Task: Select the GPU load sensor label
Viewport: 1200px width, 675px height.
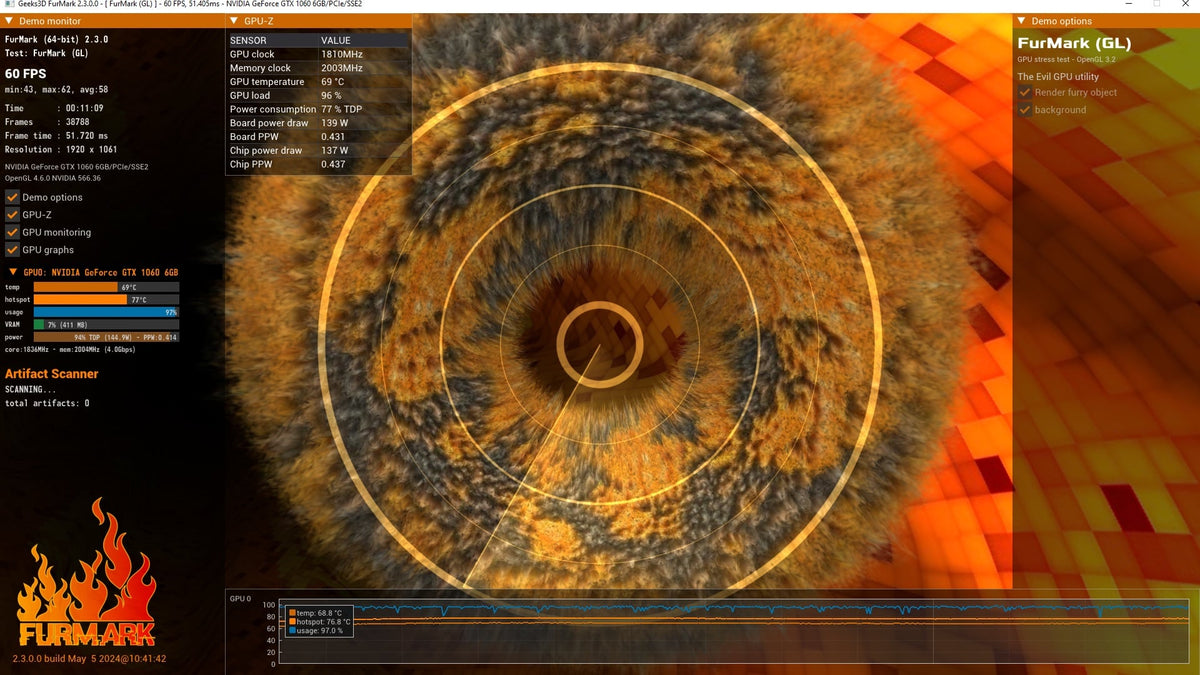Action: click(x=250, y=96)
